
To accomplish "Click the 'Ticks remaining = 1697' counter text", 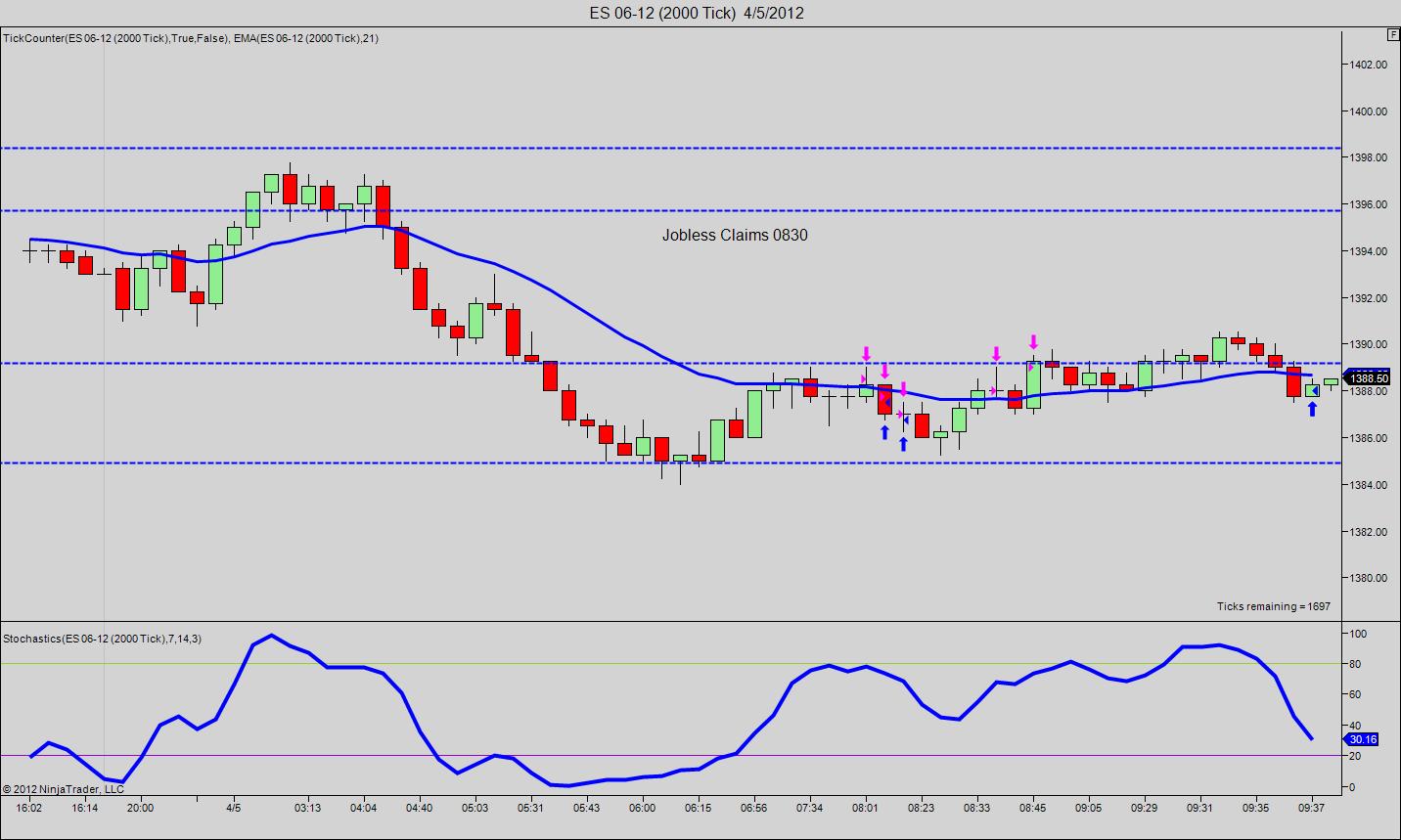I will (1273, 606).
